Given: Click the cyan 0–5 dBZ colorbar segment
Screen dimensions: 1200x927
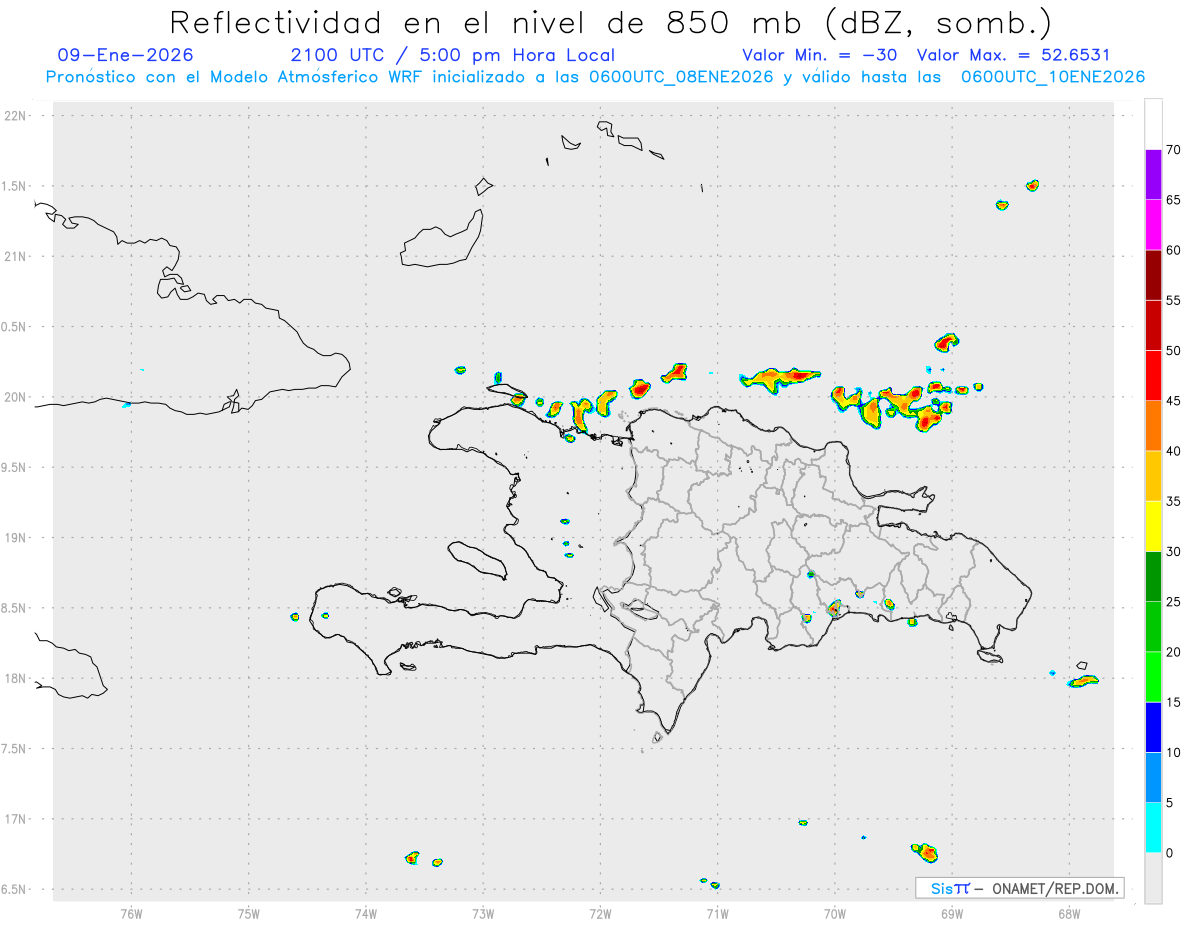Looking at the screenshot, I should (1153, 828).
